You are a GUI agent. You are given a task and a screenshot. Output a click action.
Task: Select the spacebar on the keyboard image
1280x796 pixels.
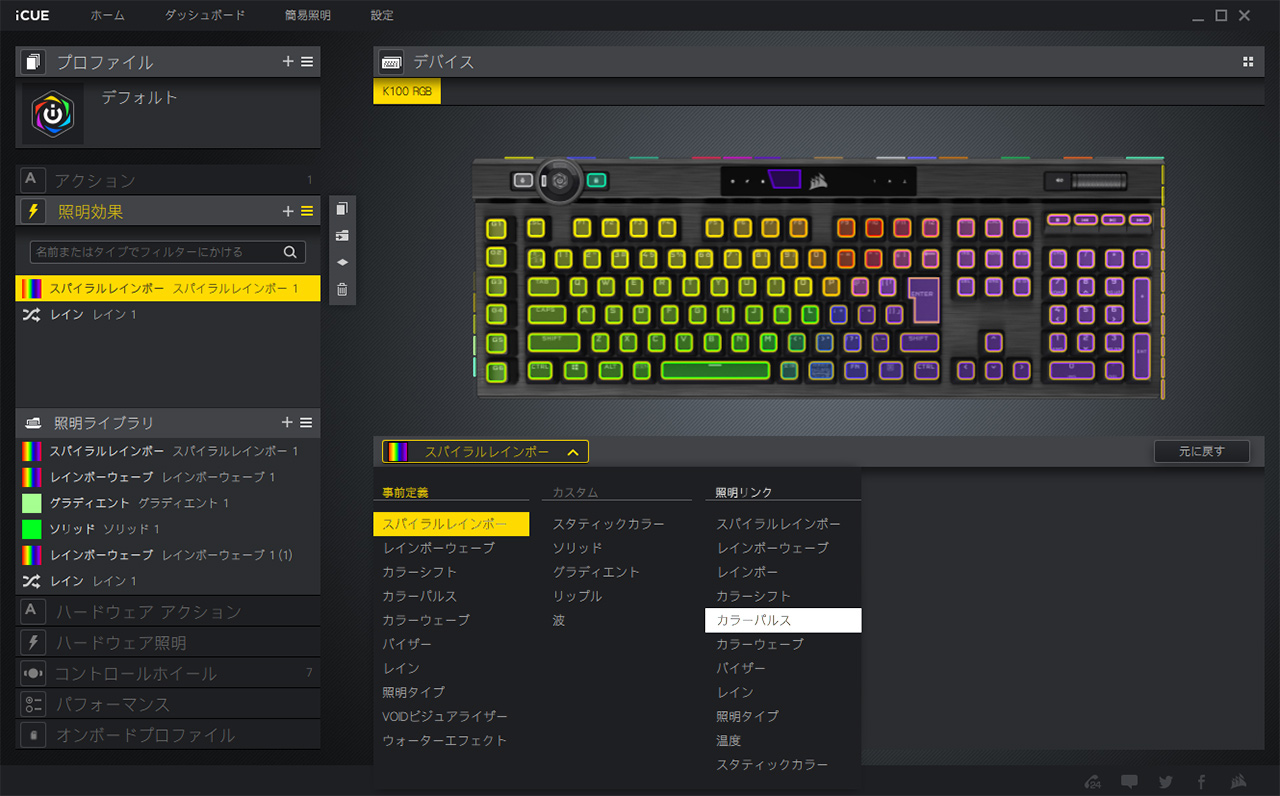(x=715, y=370)
